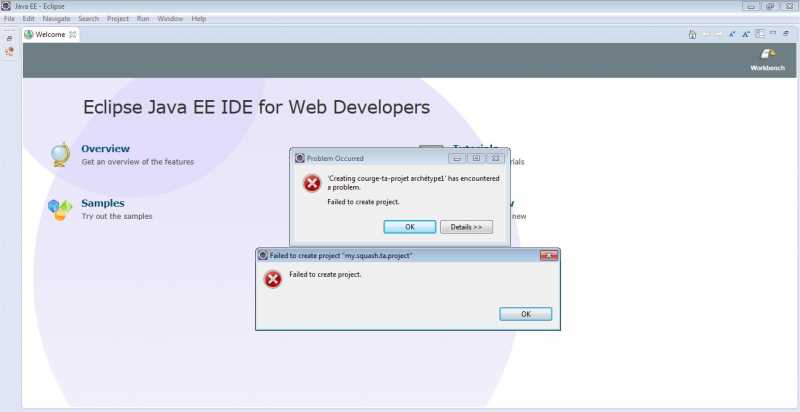Open the Window menu

pos(170,19)
